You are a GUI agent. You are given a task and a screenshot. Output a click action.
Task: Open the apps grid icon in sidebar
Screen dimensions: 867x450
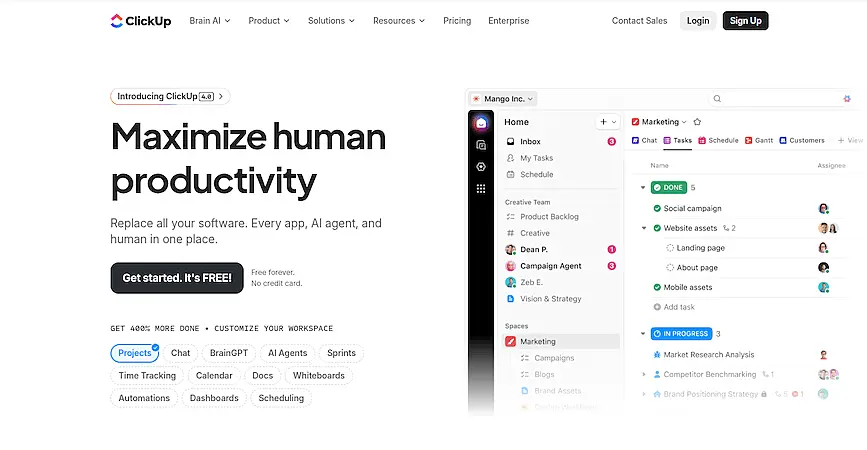tap(481, 189)
